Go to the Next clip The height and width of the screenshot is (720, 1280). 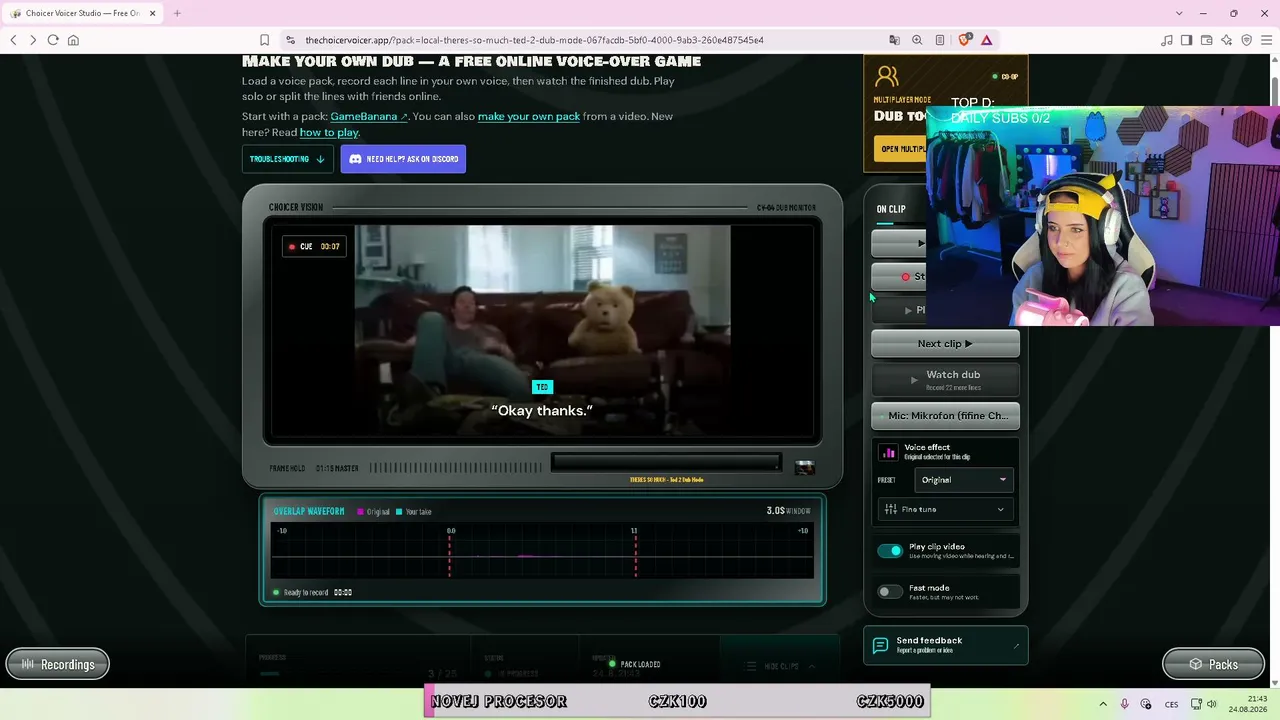pyautogui.click(x=945, y=344)
